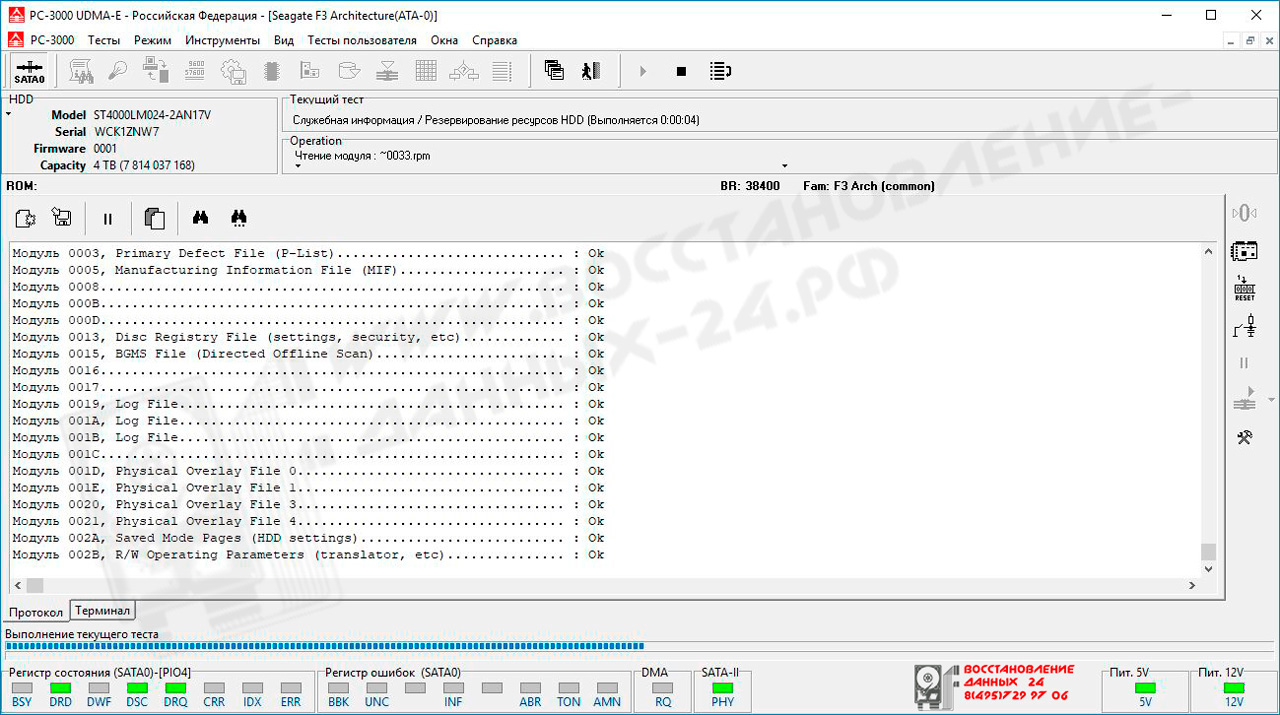
Task: Click the flowchart diagram toolbar icon
Action: coord(464,71)
